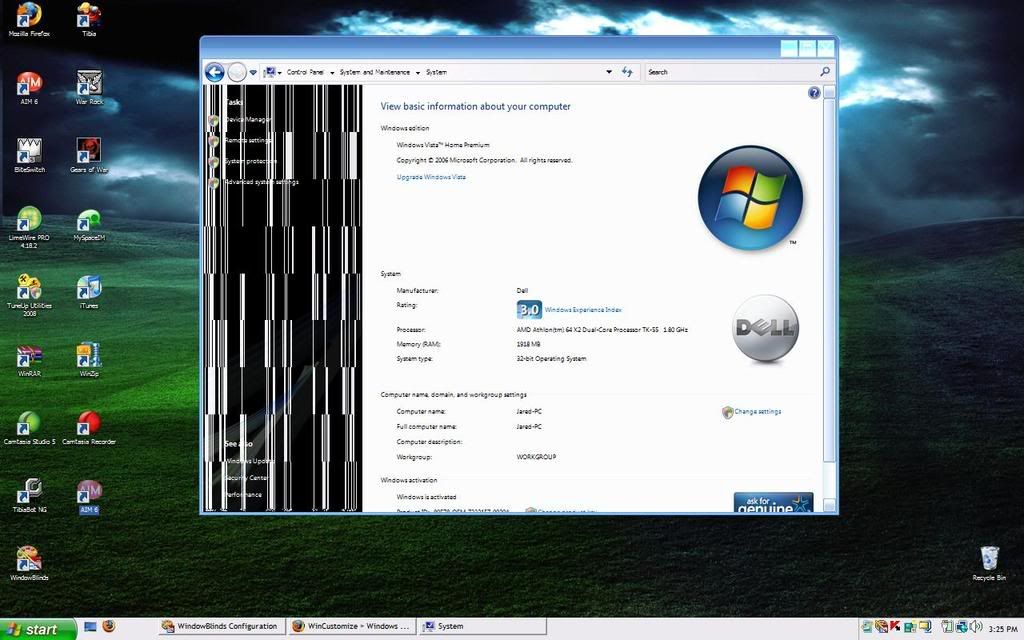Expand the arrow after Control Panel breadcrumb
The height and width of the screenshot is (640, 1024).
point(332,72)
